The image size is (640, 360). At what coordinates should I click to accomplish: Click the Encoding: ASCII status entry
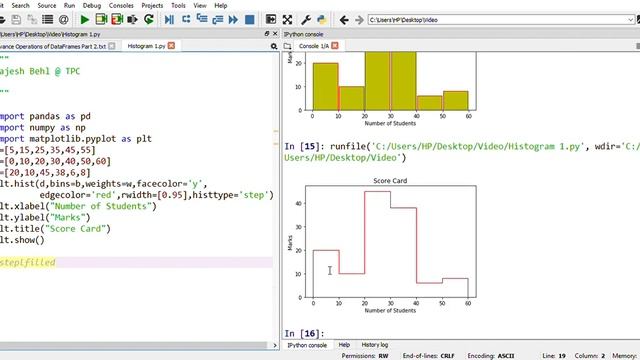(491, 356)
